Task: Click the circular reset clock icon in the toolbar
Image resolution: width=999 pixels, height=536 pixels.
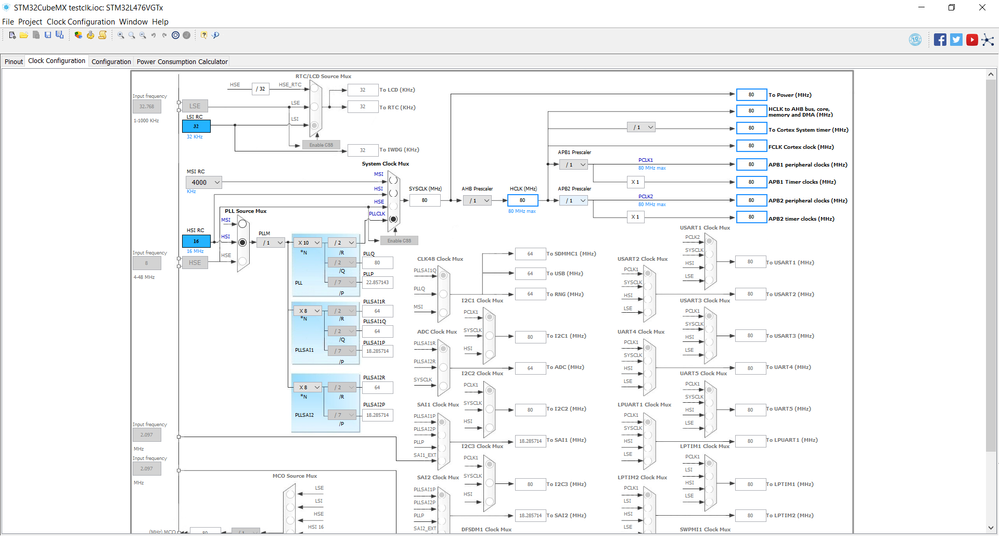Action: point(175,35)
